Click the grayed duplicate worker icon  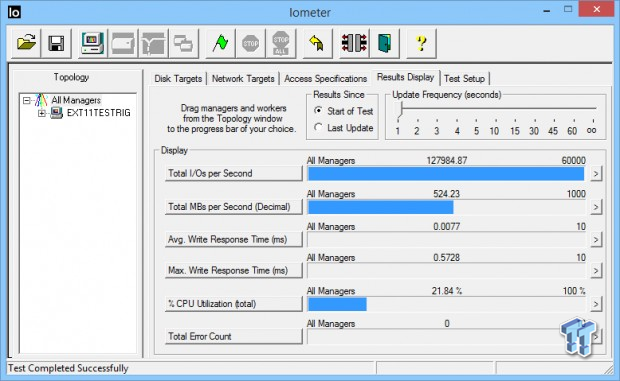183,43
